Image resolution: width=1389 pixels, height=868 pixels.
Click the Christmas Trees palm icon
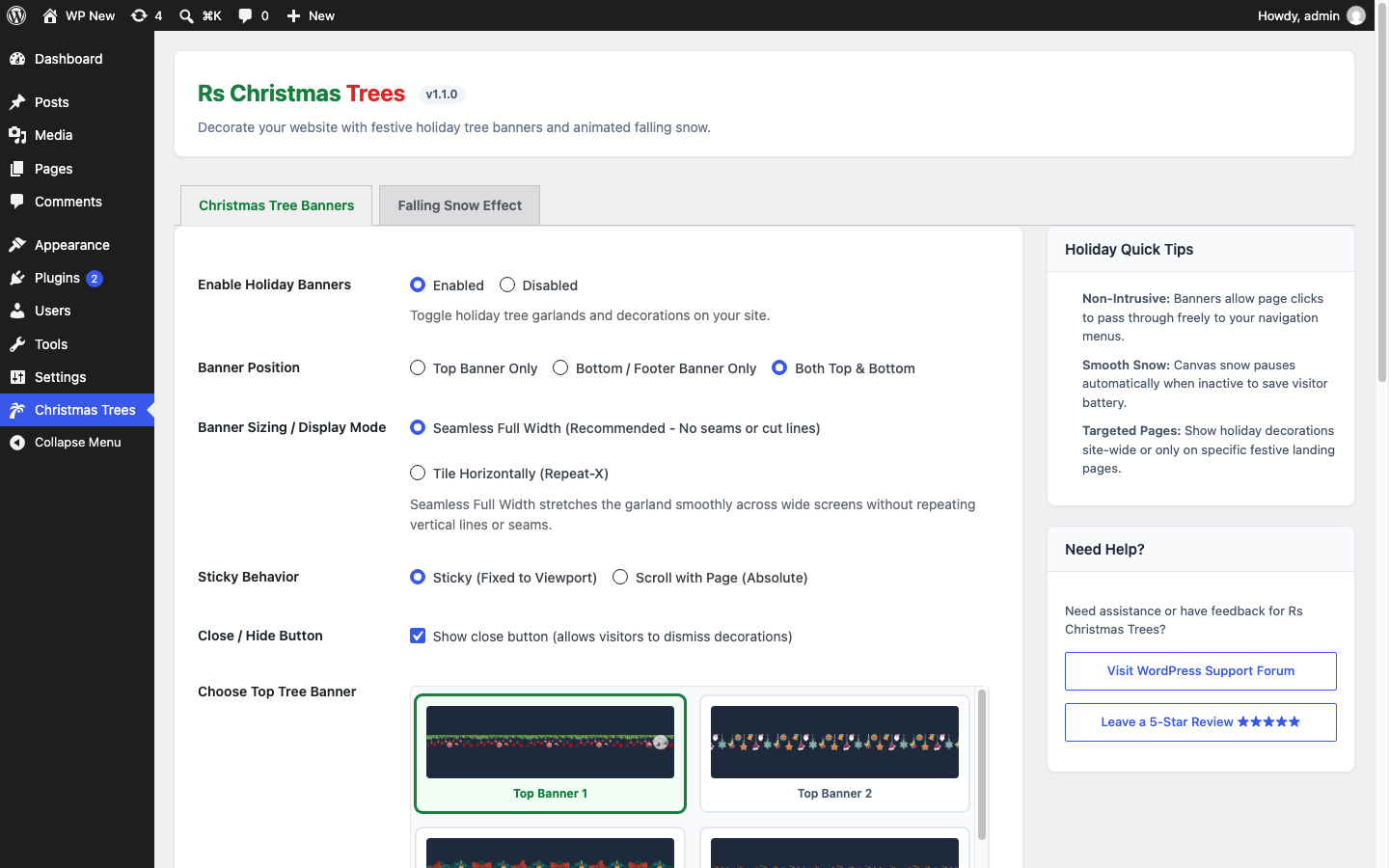coord(17,410)
